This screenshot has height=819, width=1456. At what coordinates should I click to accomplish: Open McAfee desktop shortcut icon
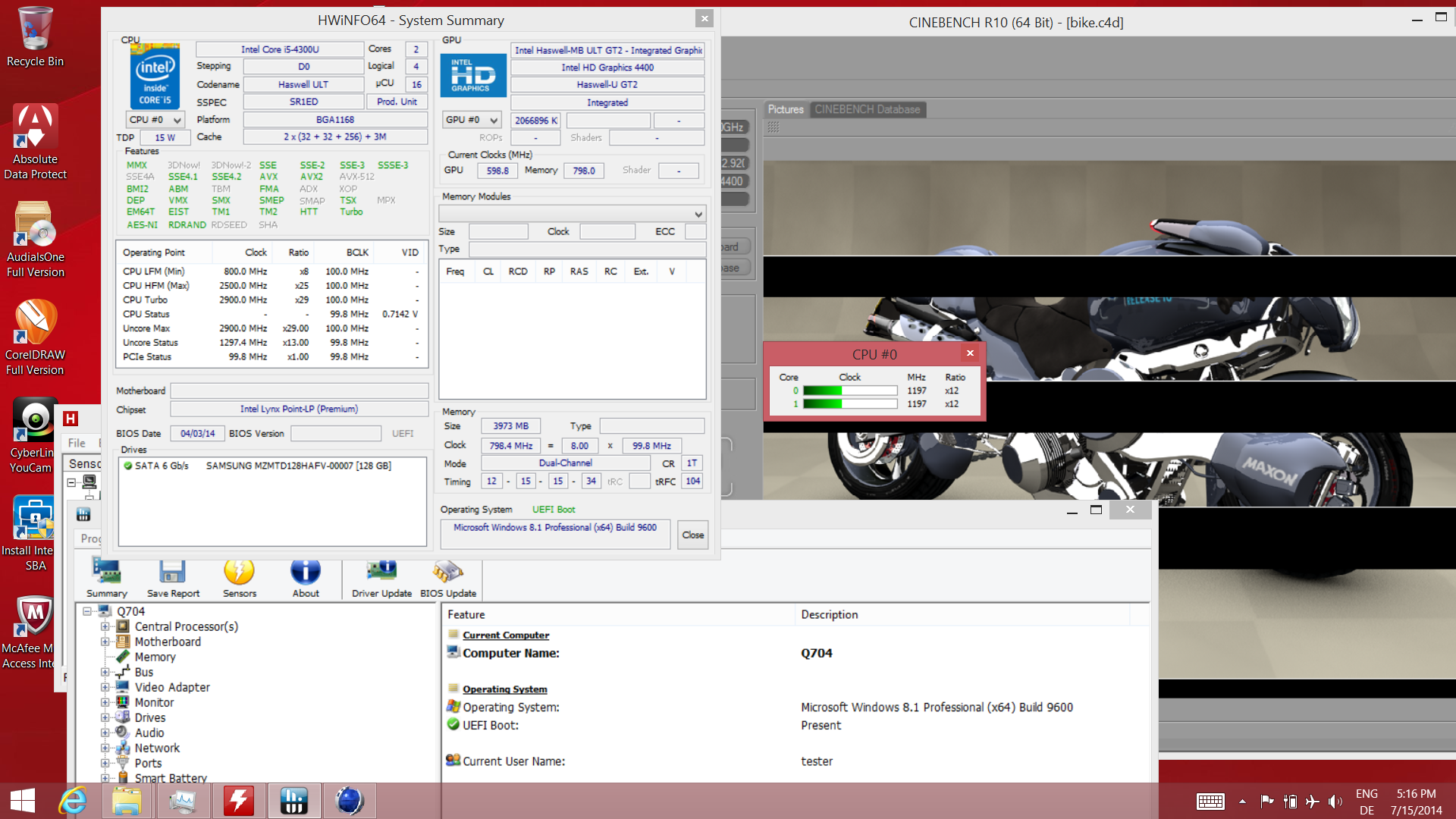(30, 631)
